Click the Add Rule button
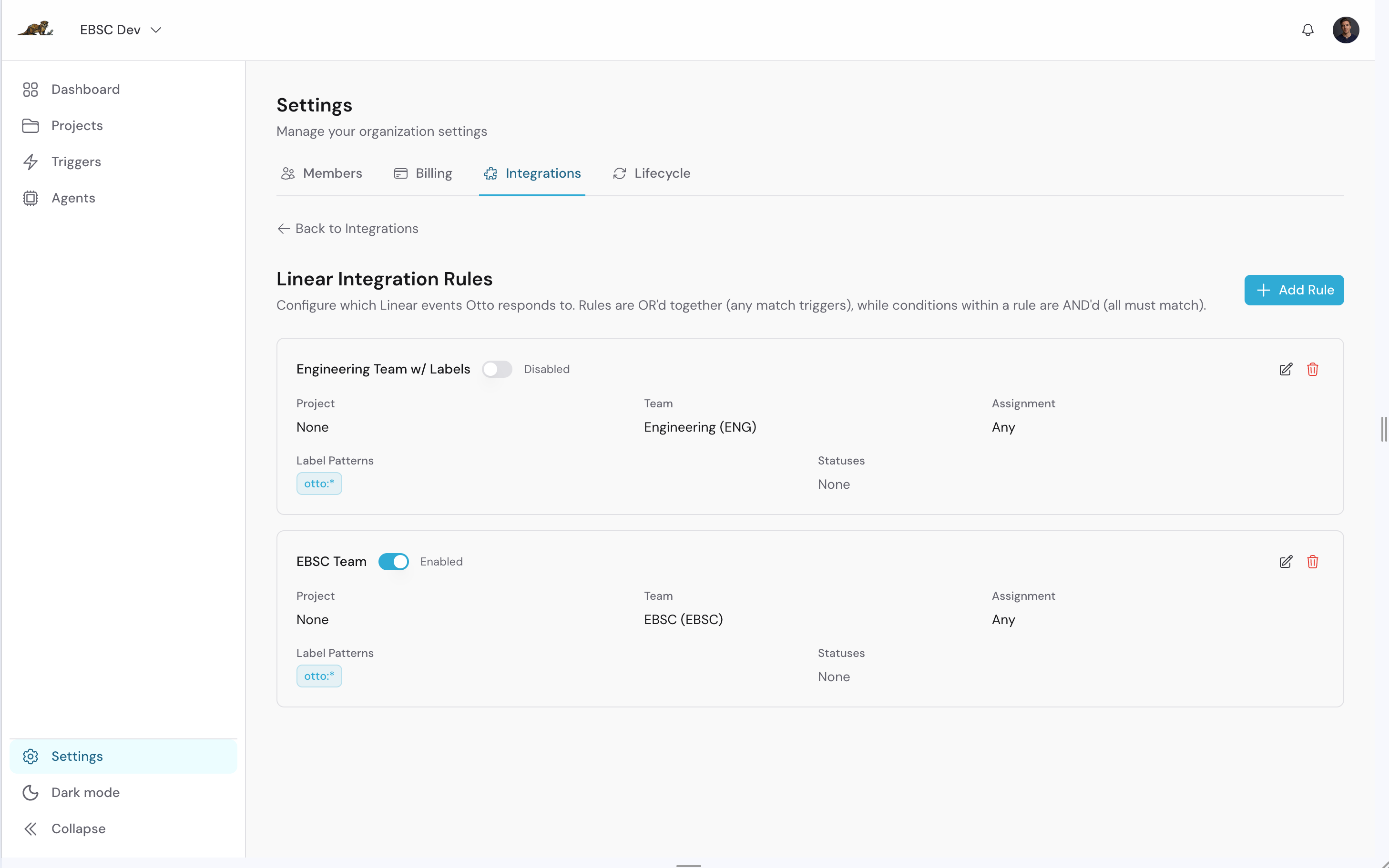Image resolution: width=1389 pixels, height=868 pixels. tap(1294, 290)
